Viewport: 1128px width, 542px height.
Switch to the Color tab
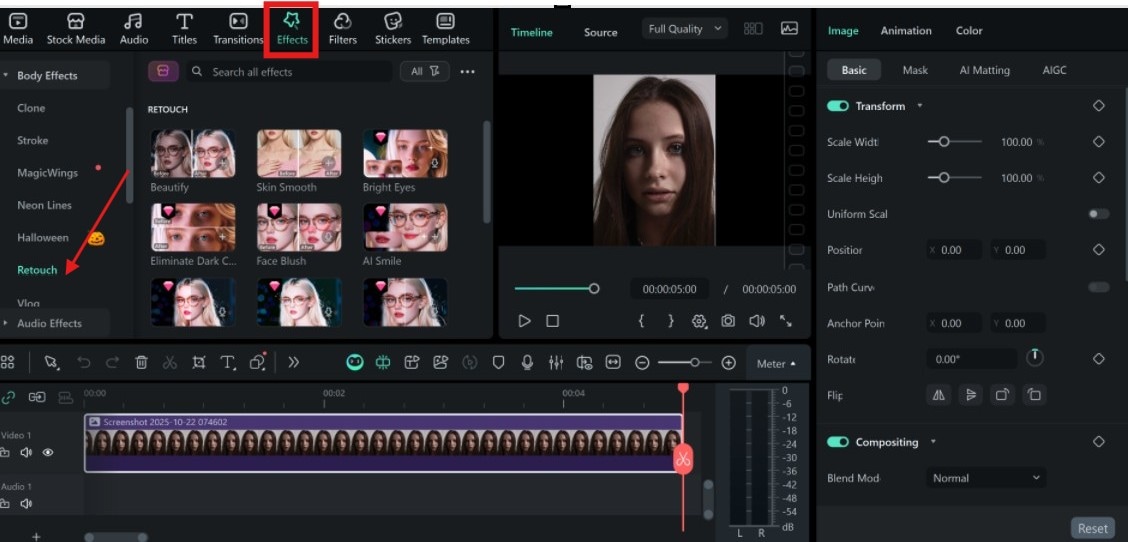(x=969, y=31)
